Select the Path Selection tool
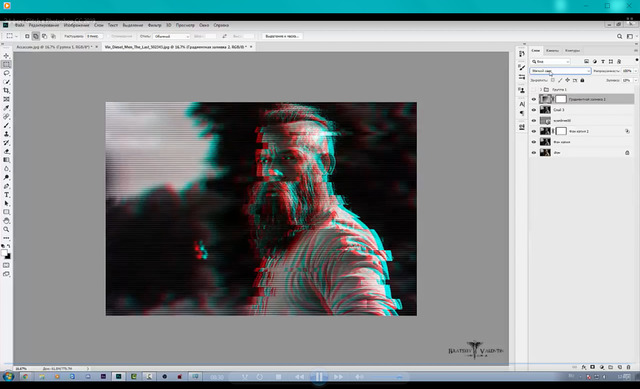This screenshot has width=640, height=389. pyautogui.click(x=6, y=203)
